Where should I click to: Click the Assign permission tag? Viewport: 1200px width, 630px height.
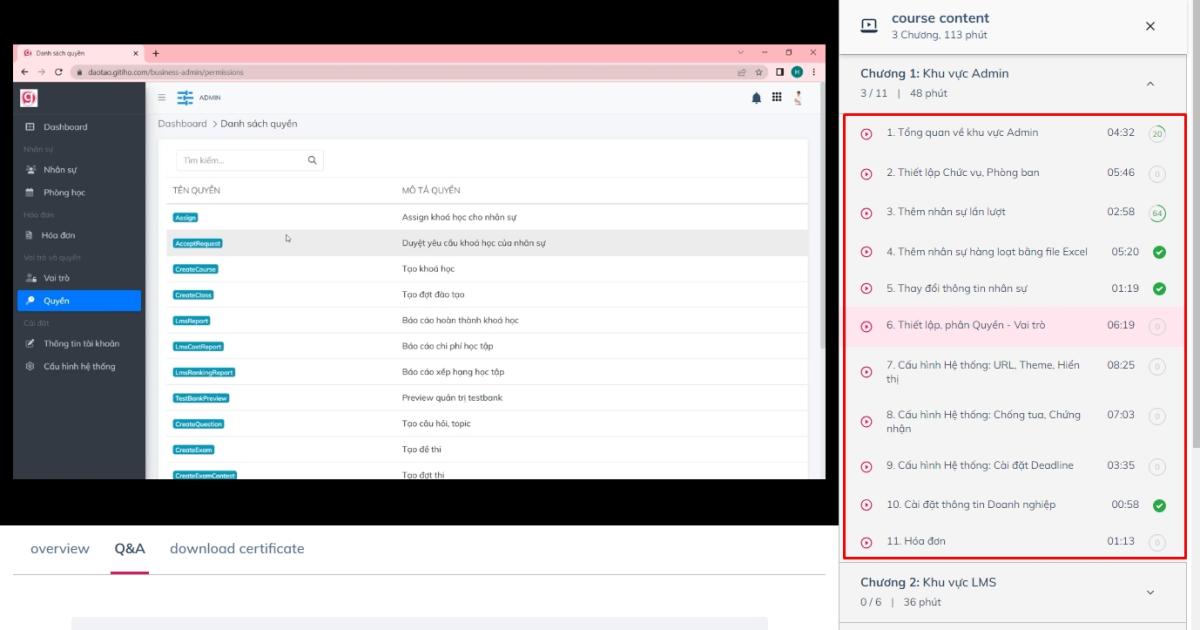[186, 217]
